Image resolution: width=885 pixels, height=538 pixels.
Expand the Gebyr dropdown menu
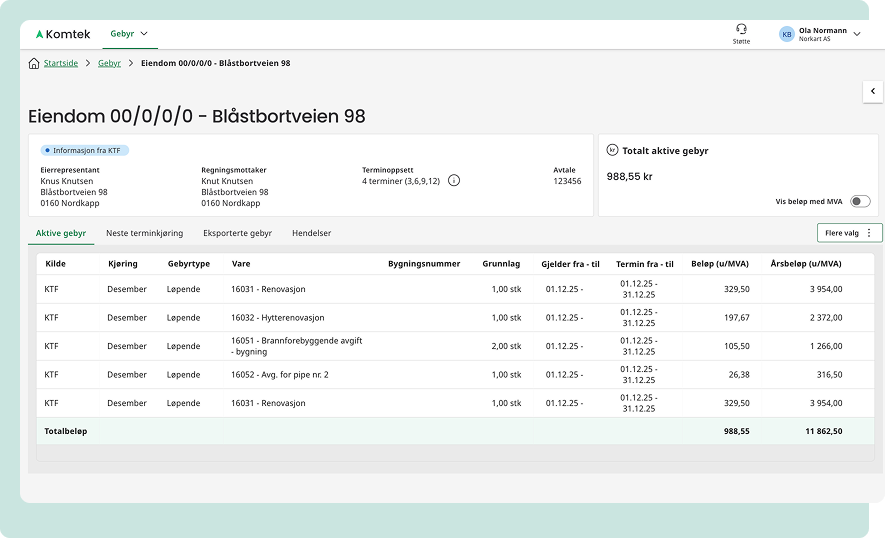pos(129,34)
